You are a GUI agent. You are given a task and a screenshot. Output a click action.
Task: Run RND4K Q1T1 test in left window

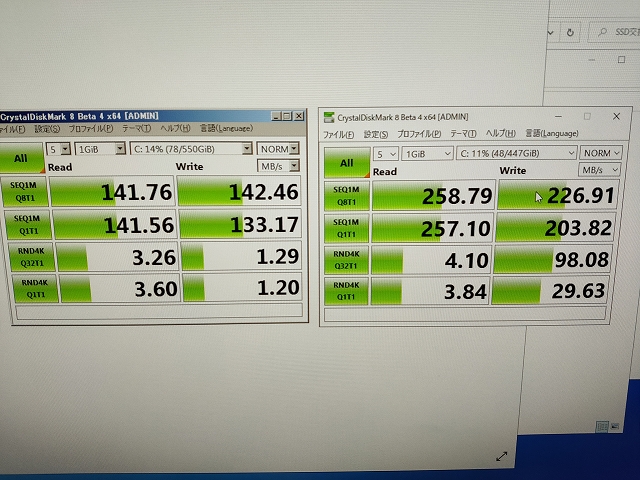click(35, 289)
